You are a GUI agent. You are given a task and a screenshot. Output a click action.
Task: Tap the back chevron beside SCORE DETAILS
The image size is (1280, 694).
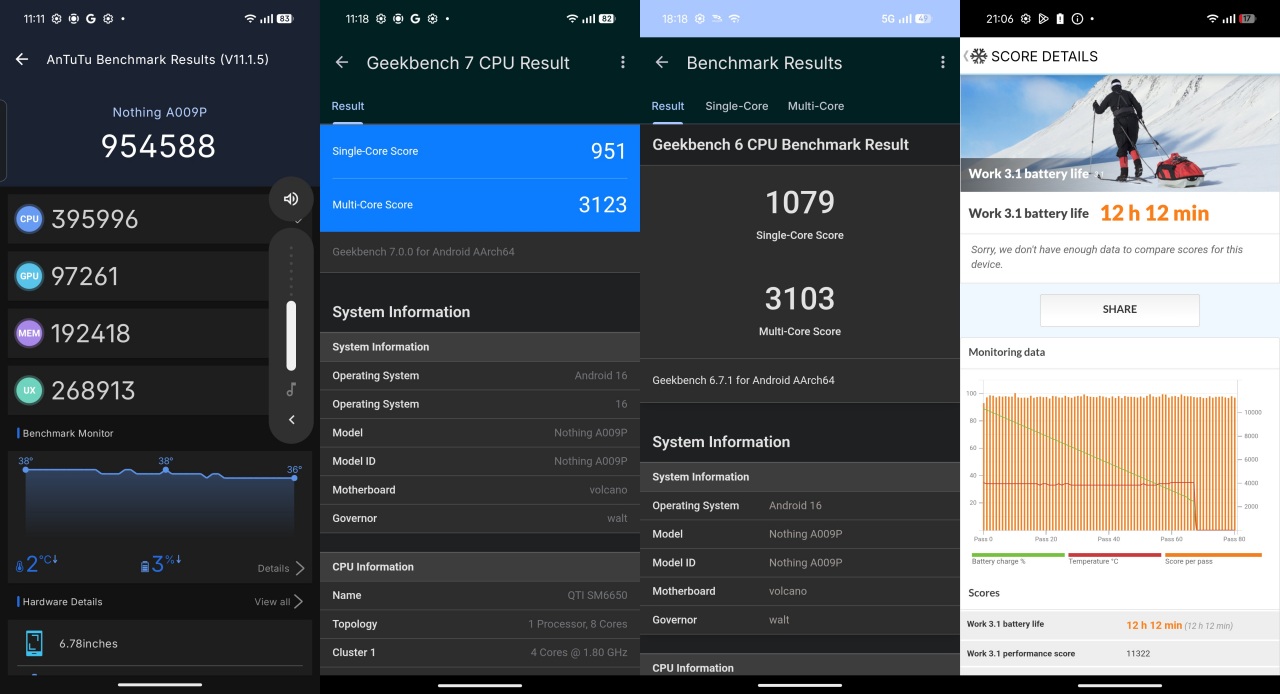965,56
